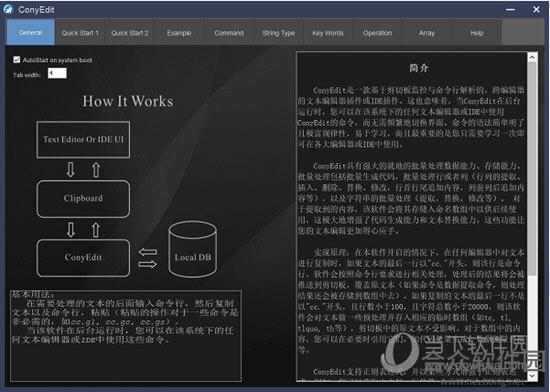Click the ConyEdit app icon in title bar
Screen dimensions: 550x392
point(8,9)
